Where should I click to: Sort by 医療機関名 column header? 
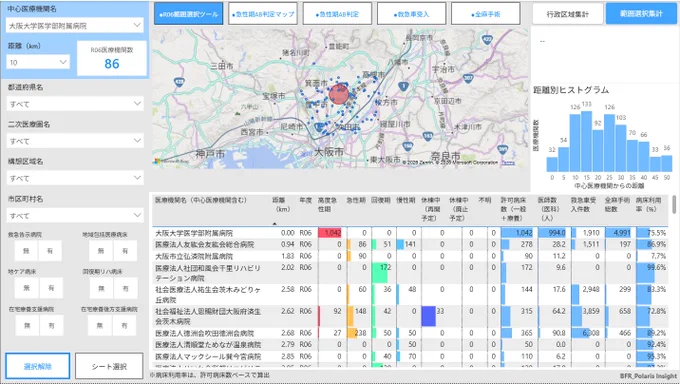(201, 200)
